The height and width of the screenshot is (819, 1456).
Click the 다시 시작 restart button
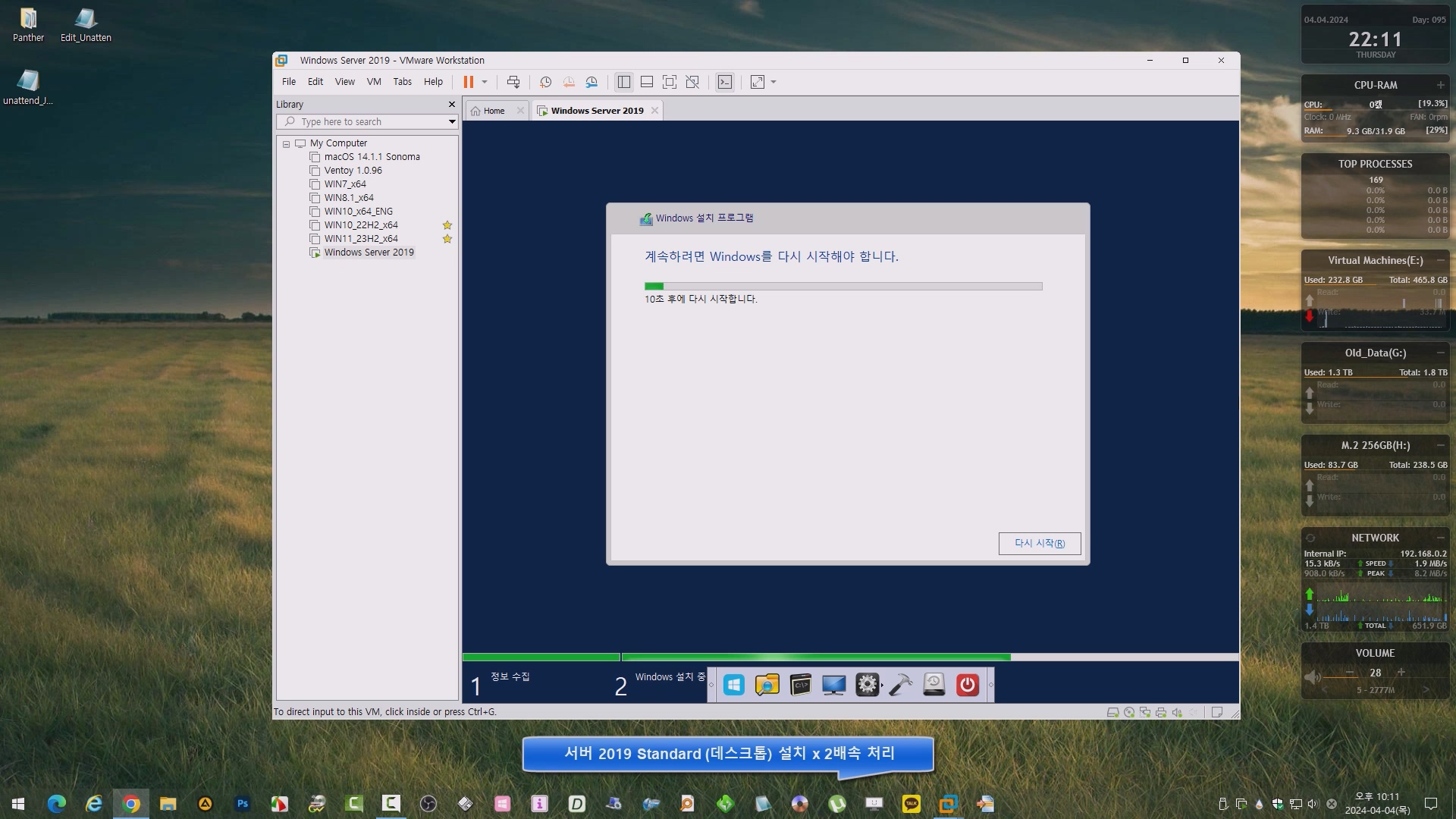tap(1040, 544)
